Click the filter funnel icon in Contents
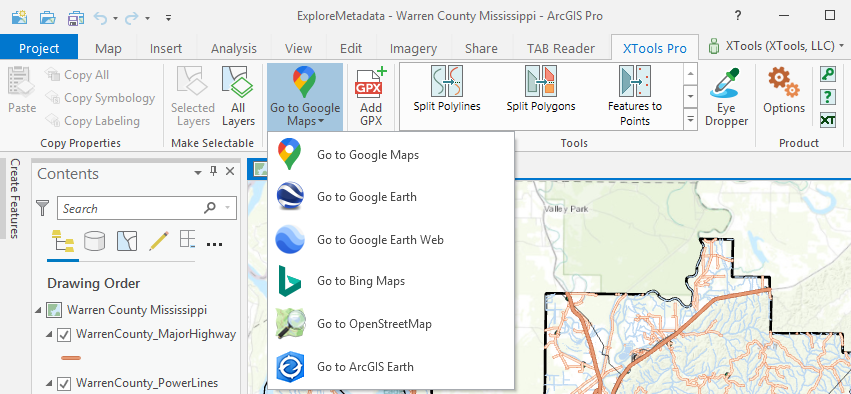This screenshot has width=851, height=394. pos(43,208)
